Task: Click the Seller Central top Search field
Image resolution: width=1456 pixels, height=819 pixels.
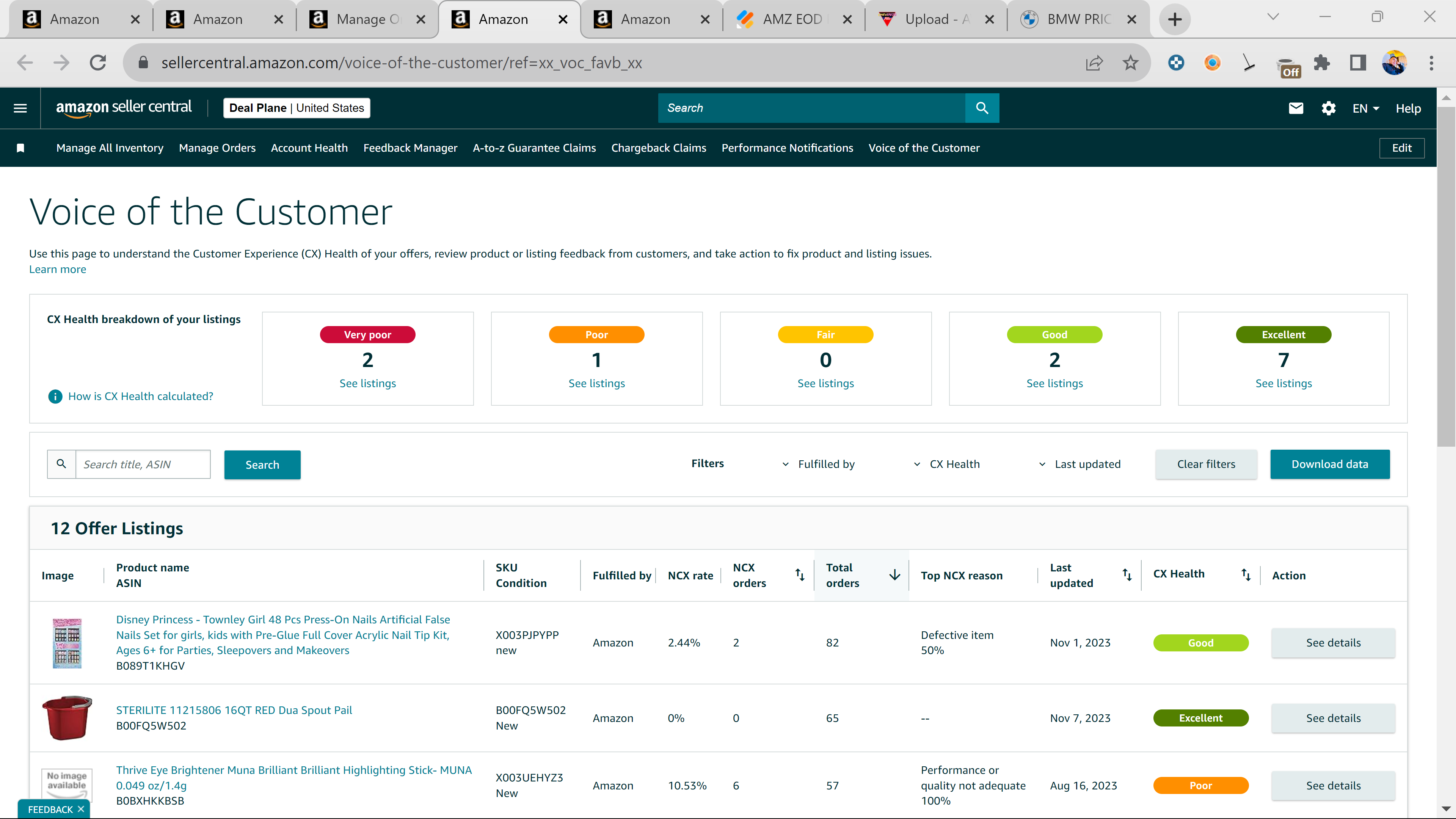Action: pyautogui.click(x=812, y=108)
